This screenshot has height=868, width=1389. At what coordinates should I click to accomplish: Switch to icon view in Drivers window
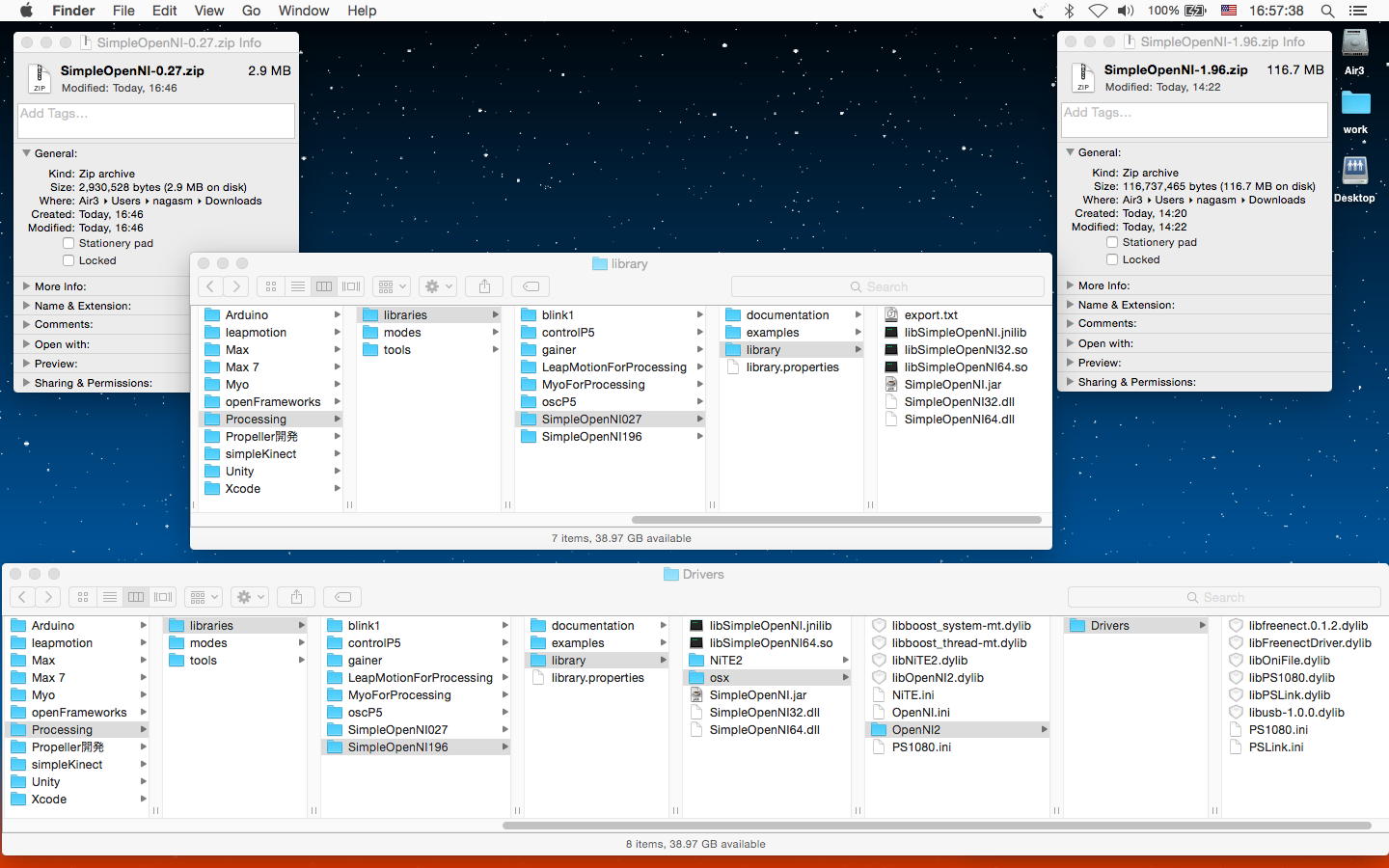tap(83, 597)
